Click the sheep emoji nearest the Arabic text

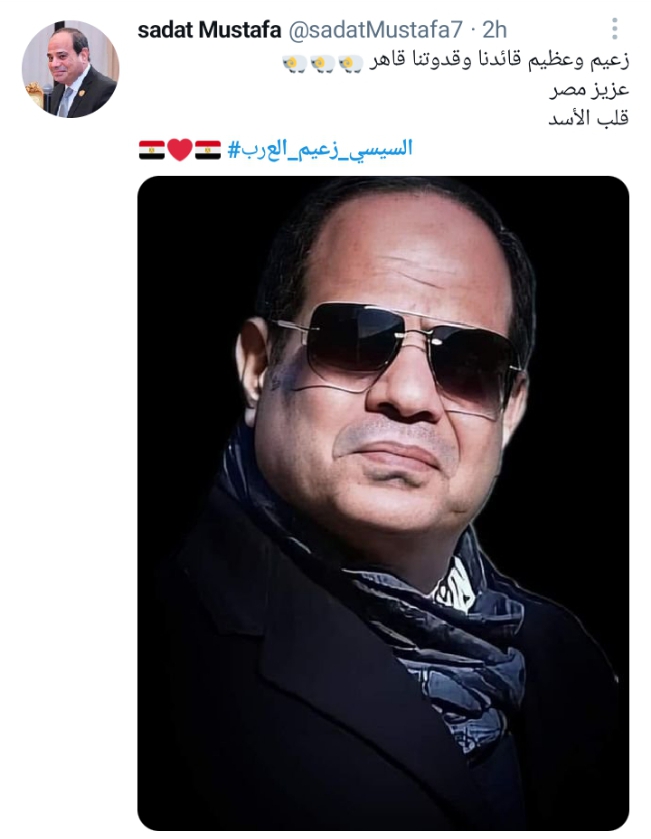(351, 64)
